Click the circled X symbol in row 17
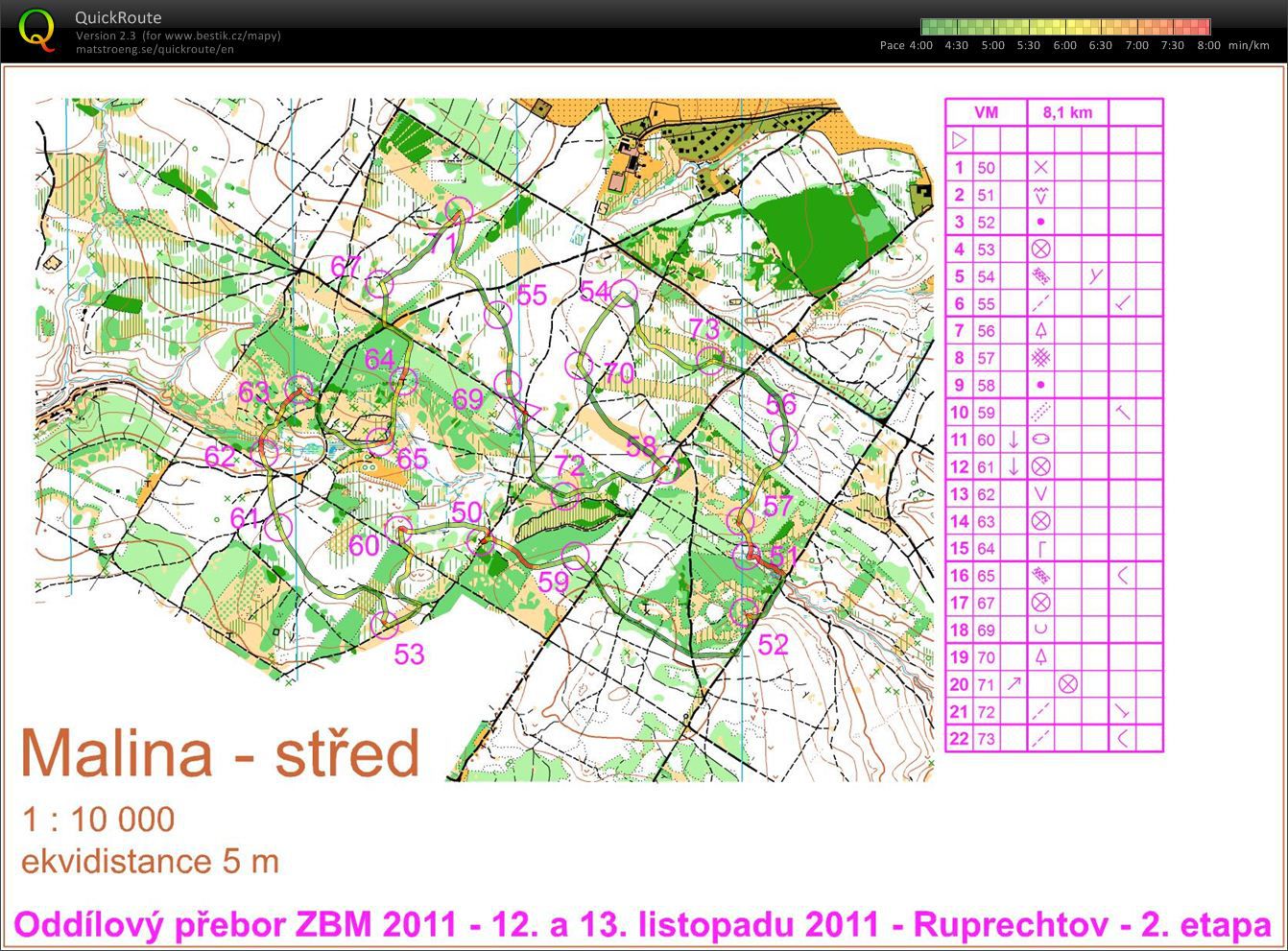Image resolution: width=1288 pixels, height=951 pixels. click(1040, 603)
